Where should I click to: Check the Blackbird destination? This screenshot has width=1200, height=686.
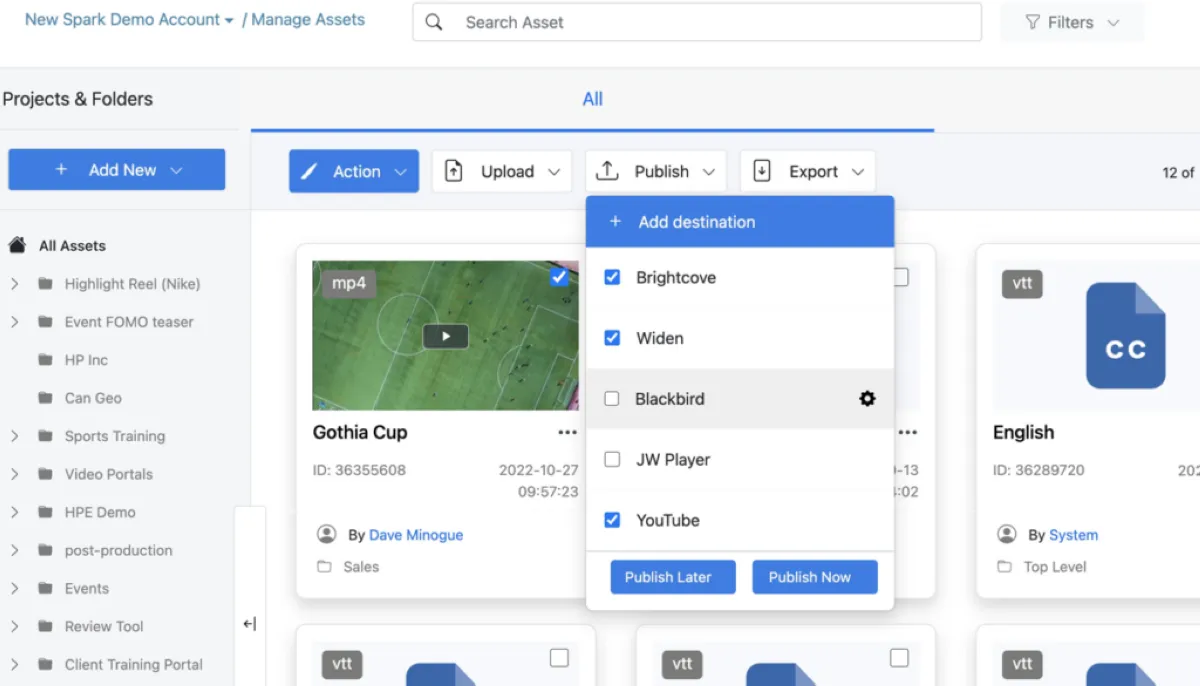pyautogui.click(x=612, y=398)
